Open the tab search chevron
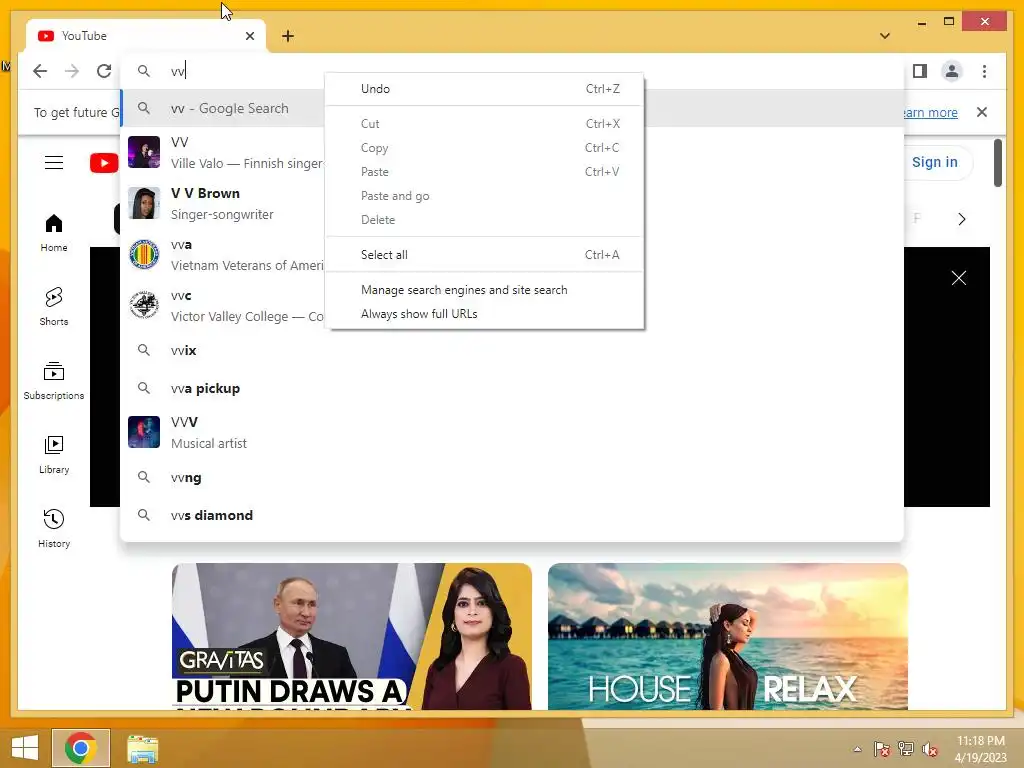 [x=885, y=36]
